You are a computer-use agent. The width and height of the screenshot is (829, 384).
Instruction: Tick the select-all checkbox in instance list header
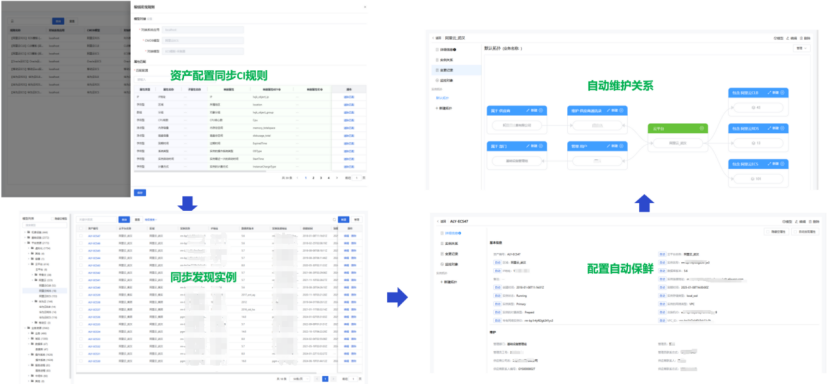[x=81, y=227]
